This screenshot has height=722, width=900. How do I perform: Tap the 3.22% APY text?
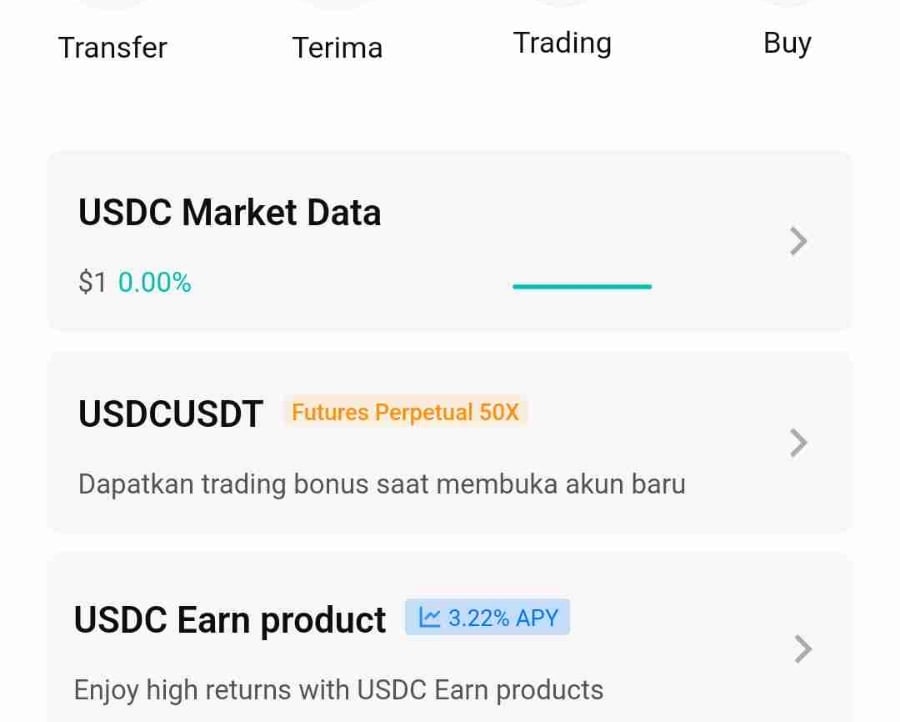click(x=503, y=618)
